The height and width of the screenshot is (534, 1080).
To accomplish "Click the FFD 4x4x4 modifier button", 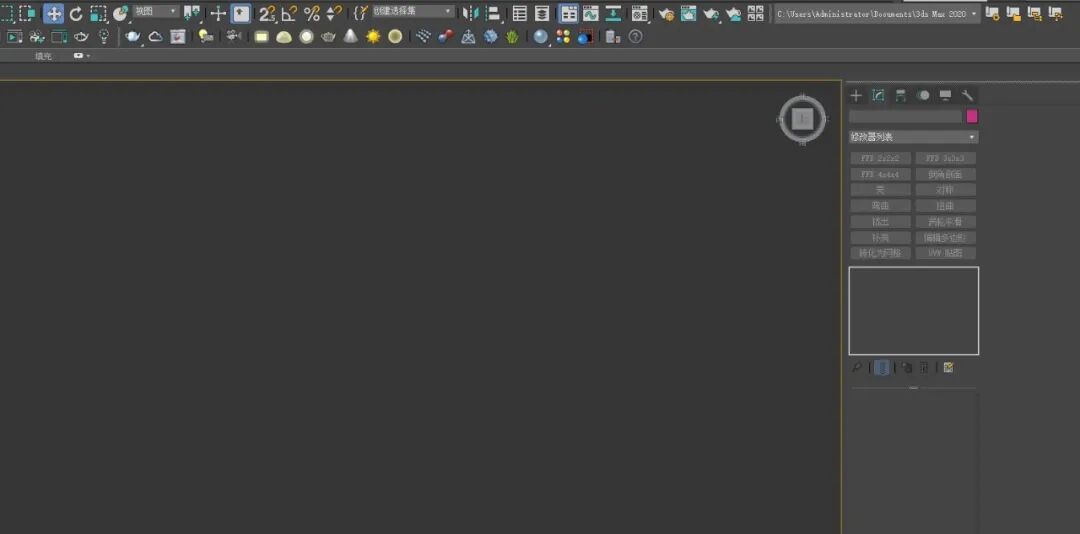I will pyautogui.click(x=881, y=174).
